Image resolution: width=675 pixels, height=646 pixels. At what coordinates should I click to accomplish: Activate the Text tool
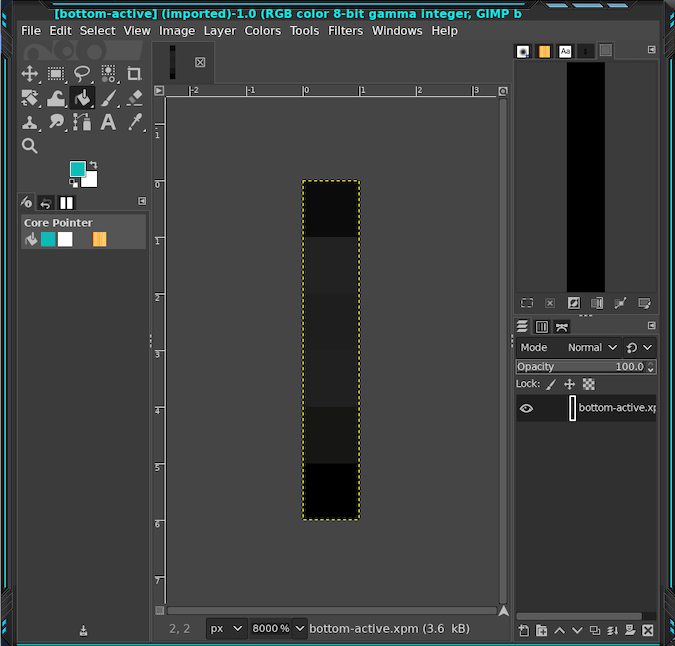click(108, 122)
